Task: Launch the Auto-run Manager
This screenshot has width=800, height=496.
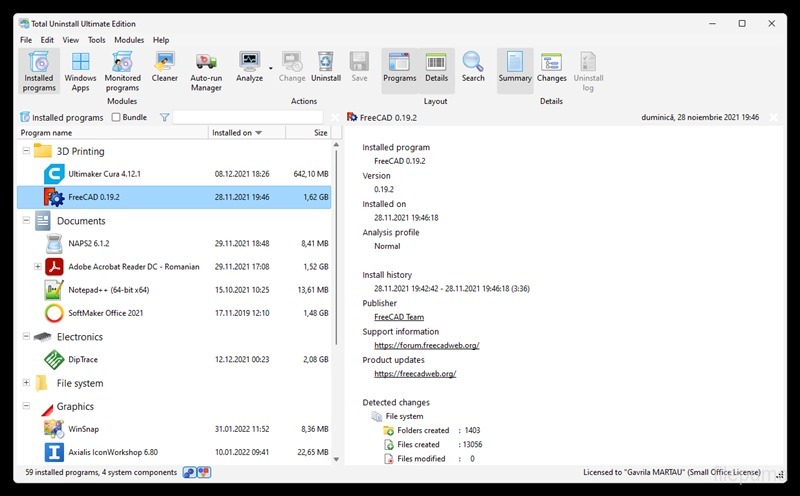Action: coord(206,70)
